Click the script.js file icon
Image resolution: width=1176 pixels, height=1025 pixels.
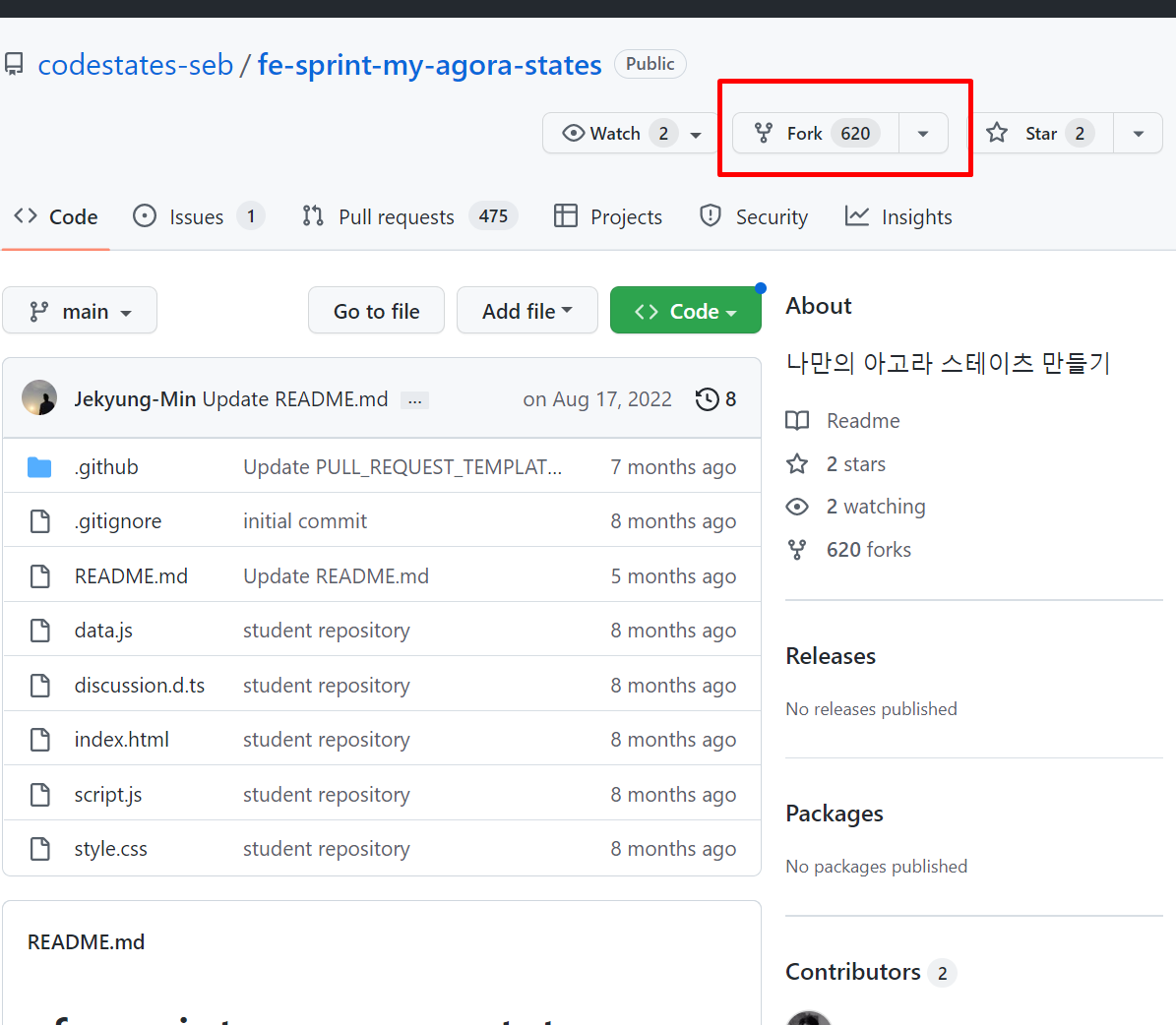click(x=39, y=794)
